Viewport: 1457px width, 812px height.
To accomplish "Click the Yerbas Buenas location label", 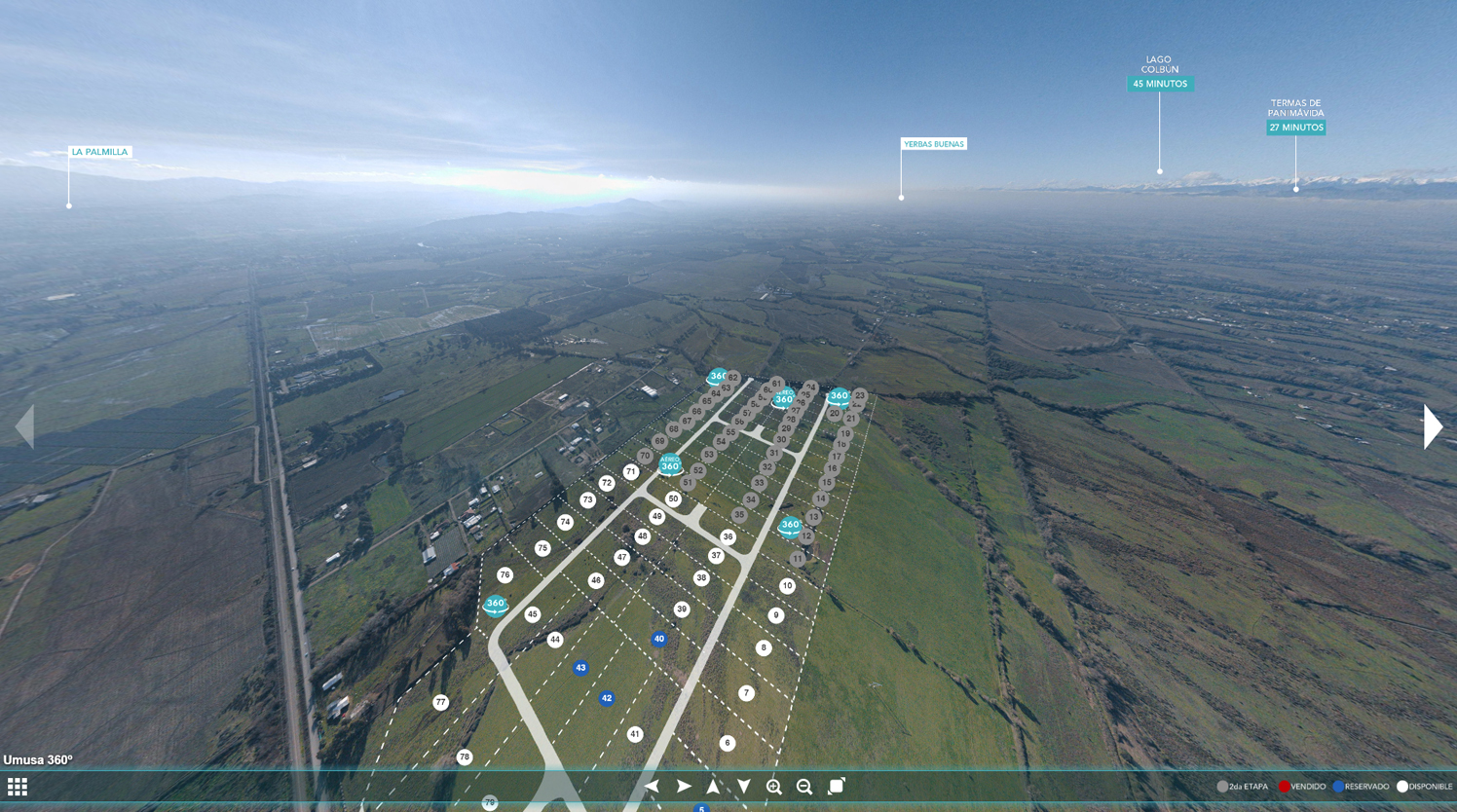I will pyautogui.click(x=933, y=144).
